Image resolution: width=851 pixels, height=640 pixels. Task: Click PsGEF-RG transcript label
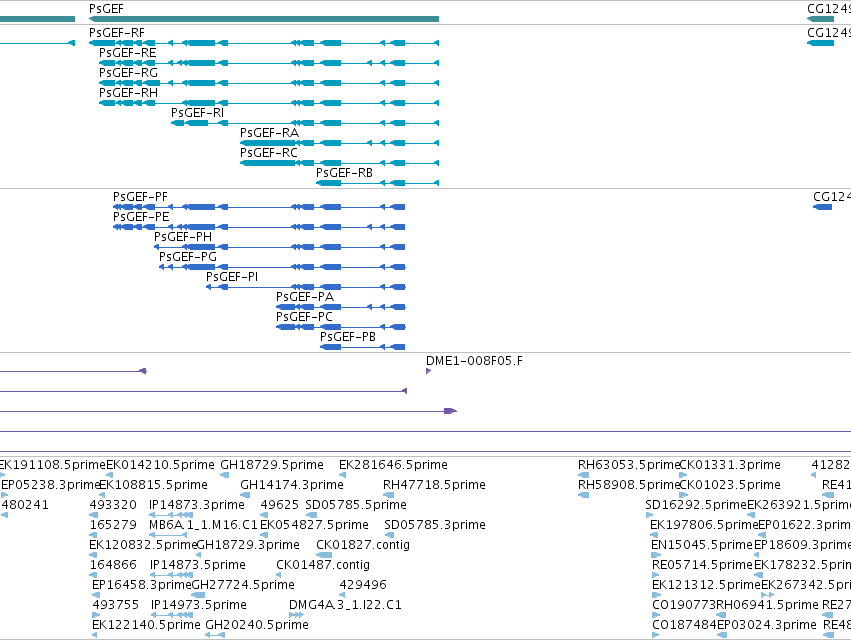pyautogui.click(x=128, y=73)
